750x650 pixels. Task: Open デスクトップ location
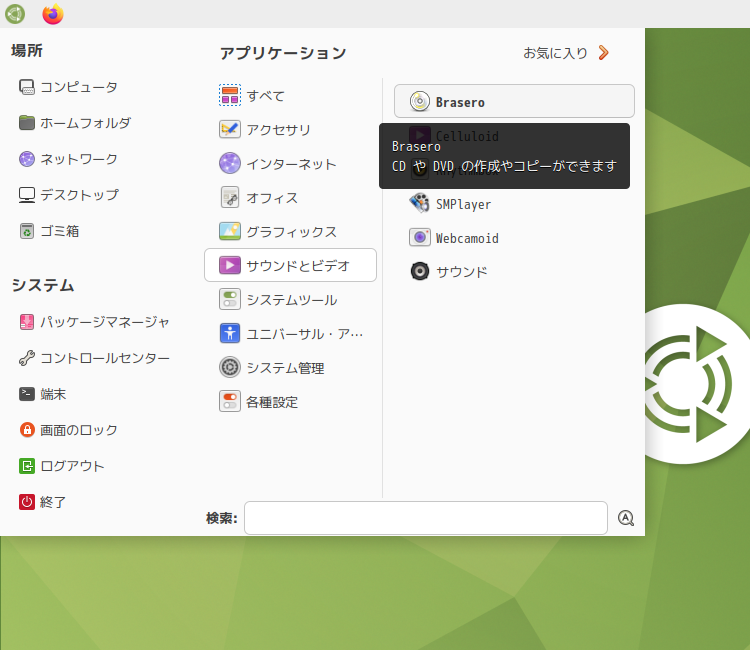click(x=69, y=195)
